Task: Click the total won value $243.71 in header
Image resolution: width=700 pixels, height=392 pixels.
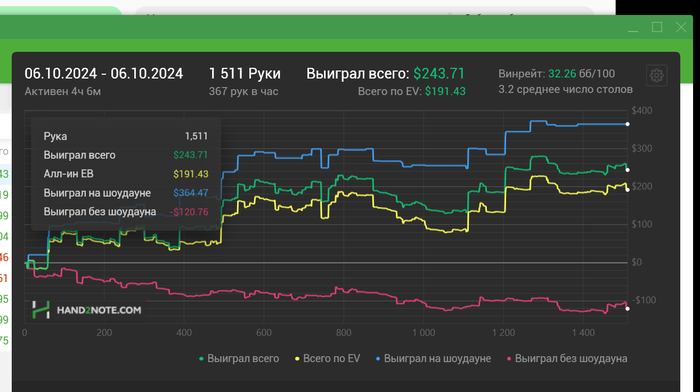Action: (x=439, y=74)
